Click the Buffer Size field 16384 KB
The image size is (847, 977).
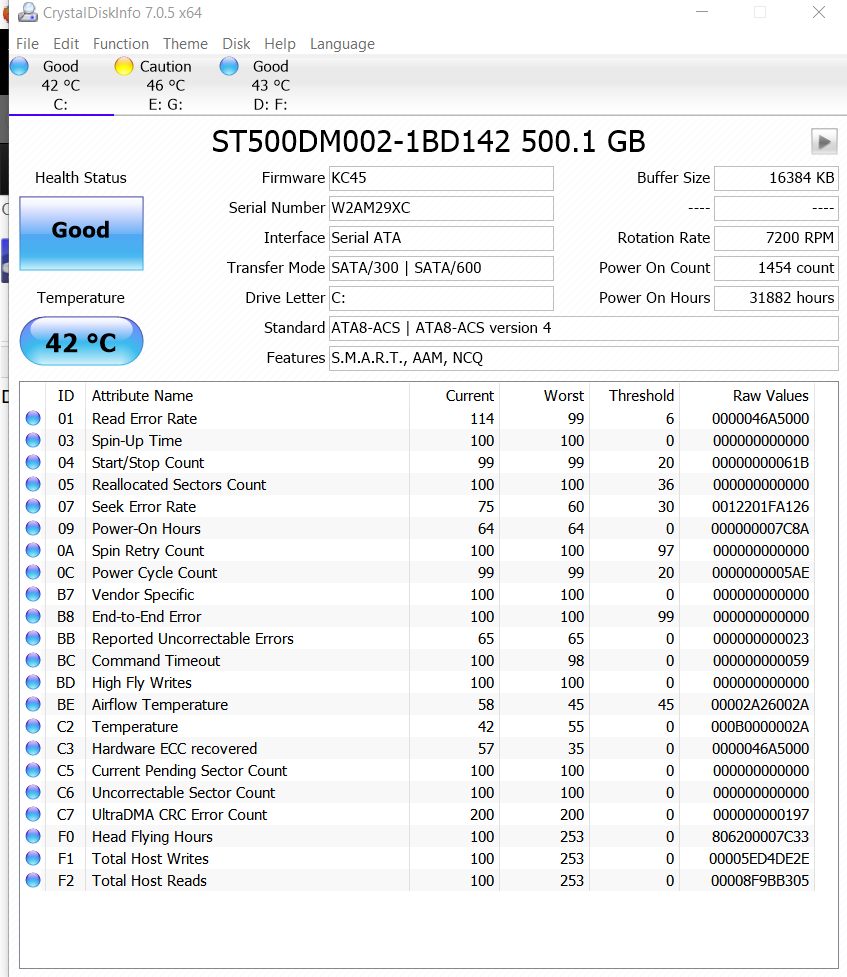point(776,178)
